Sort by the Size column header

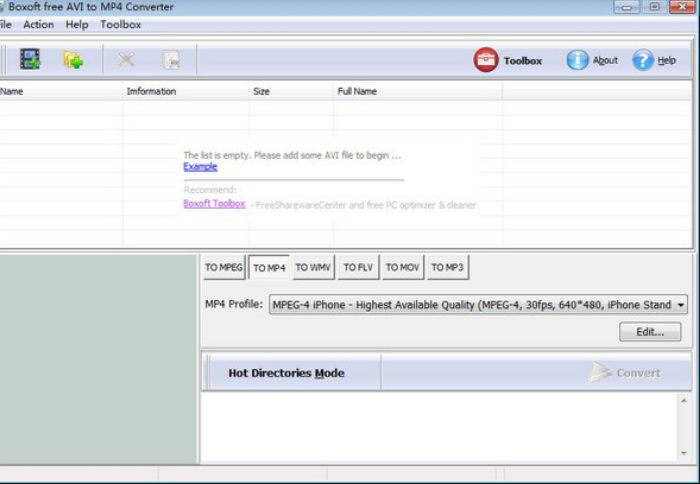[291, 91]
